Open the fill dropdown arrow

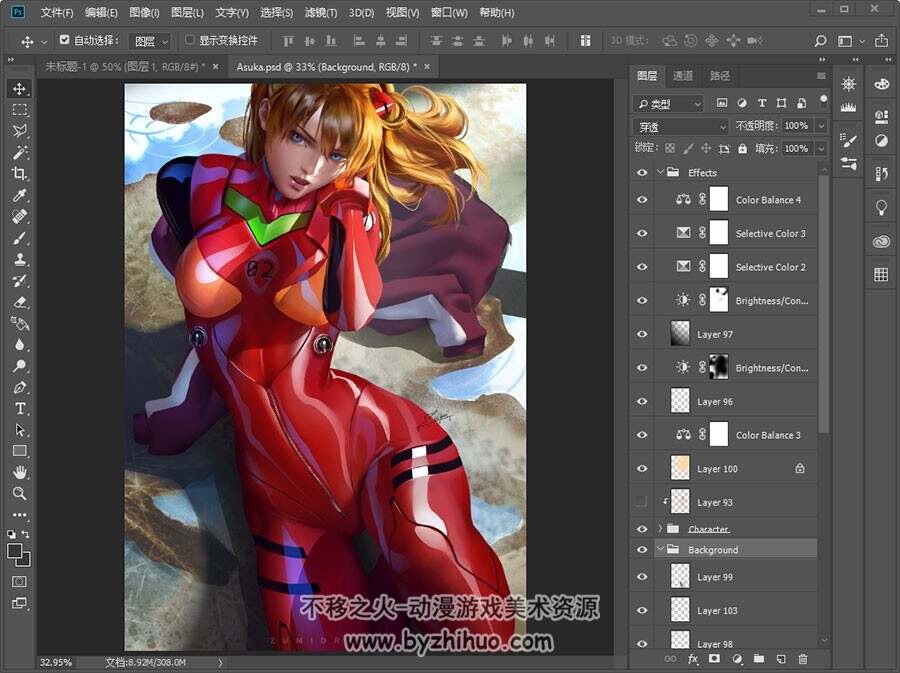coord(821,149)
